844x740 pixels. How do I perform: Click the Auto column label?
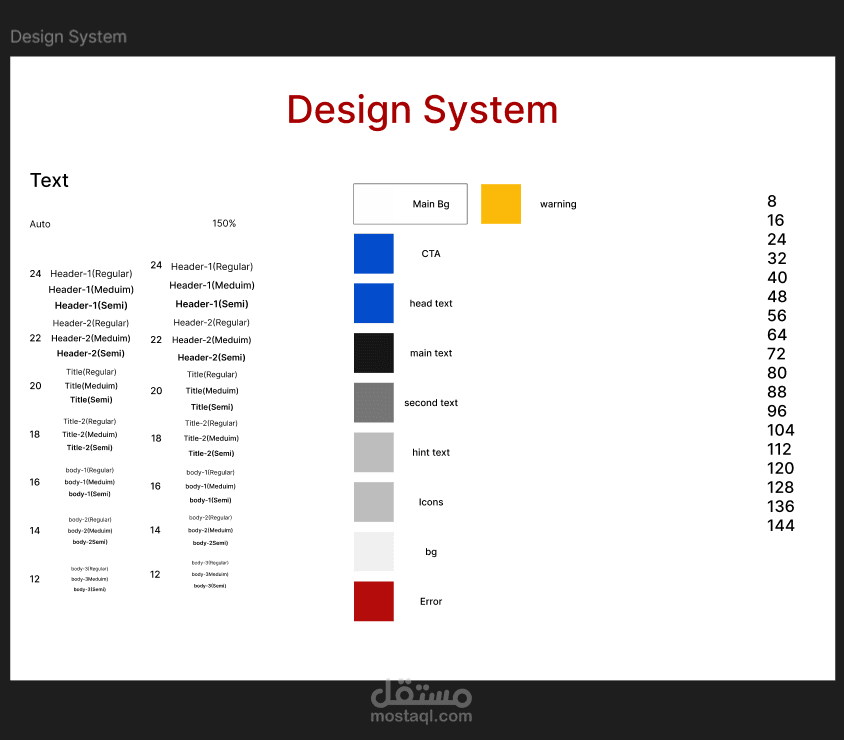click(40, 224)
